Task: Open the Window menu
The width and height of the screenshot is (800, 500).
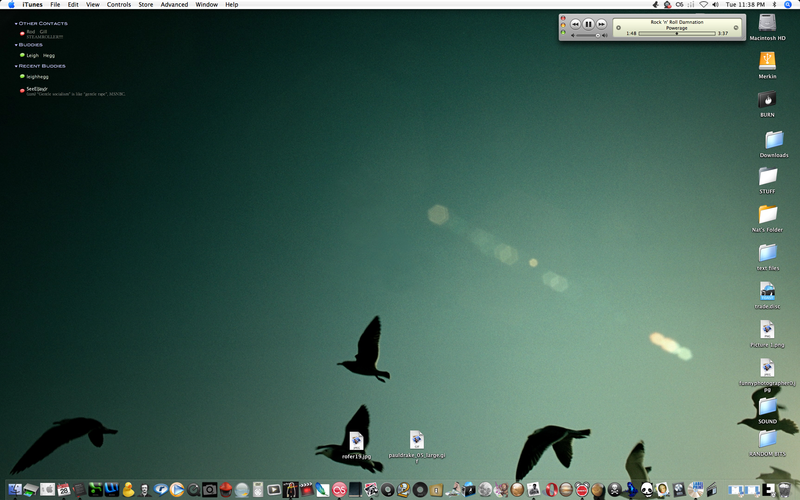Action: [x=207, y=5]
